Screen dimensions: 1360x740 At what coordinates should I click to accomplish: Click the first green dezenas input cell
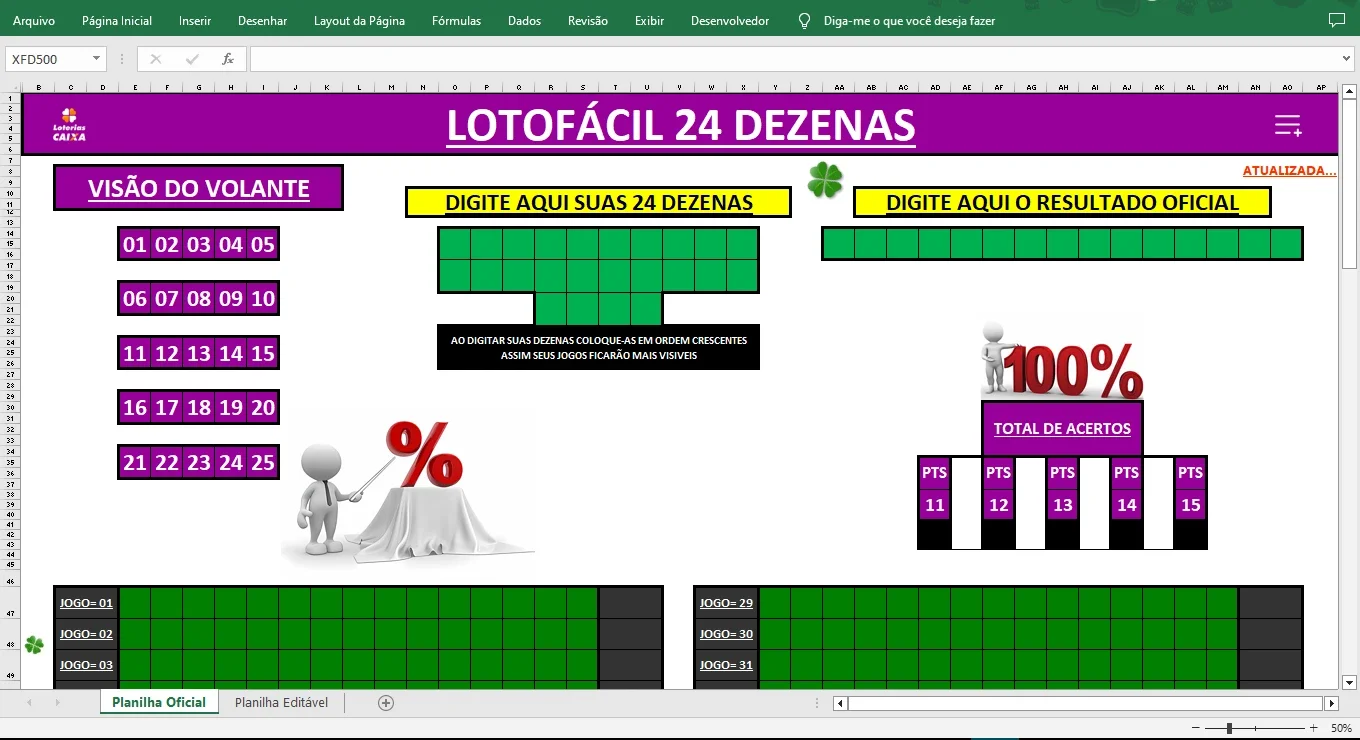pos(454,244)
